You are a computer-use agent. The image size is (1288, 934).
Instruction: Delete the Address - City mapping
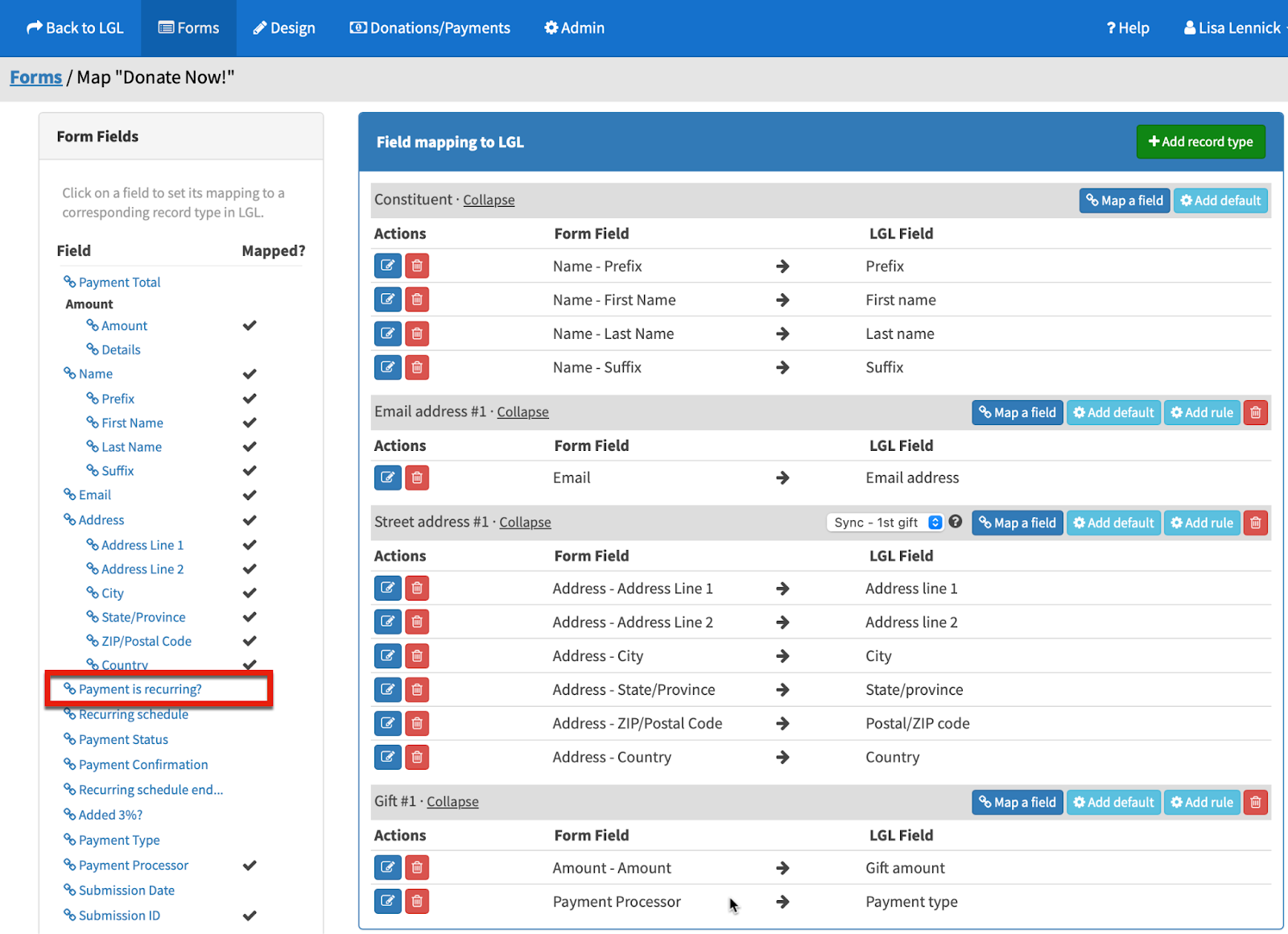point(417,656)
